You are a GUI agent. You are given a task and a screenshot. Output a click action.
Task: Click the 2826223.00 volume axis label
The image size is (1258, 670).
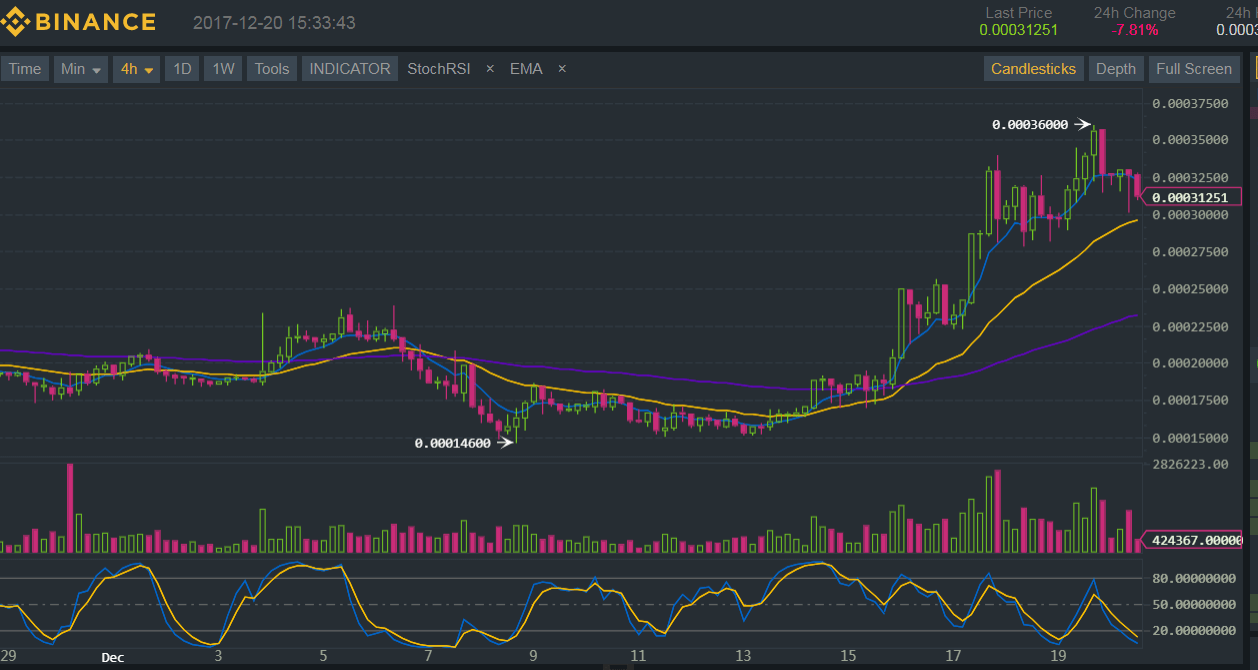tap(1190, 464)
